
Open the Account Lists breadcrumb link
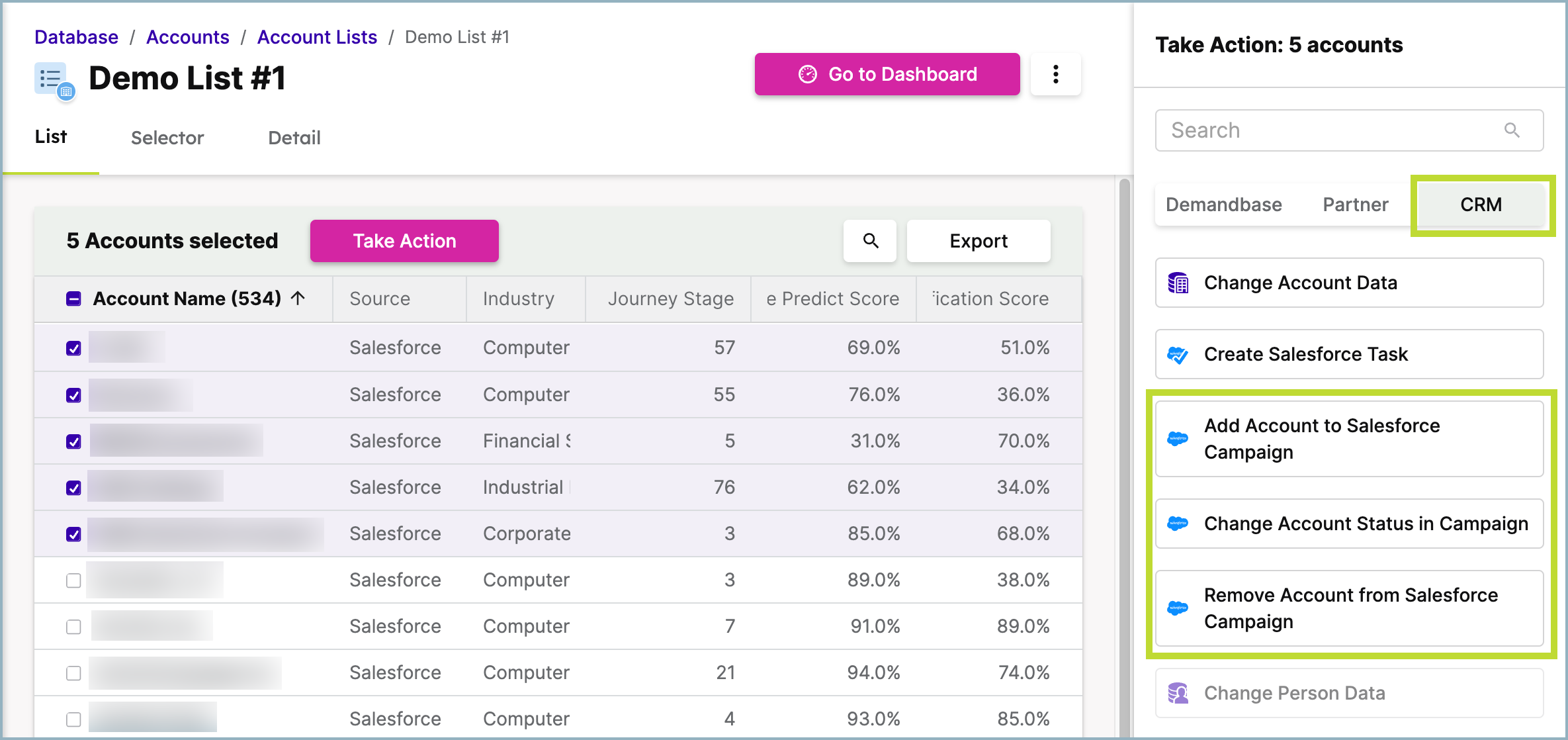click(x=317, y=37)
